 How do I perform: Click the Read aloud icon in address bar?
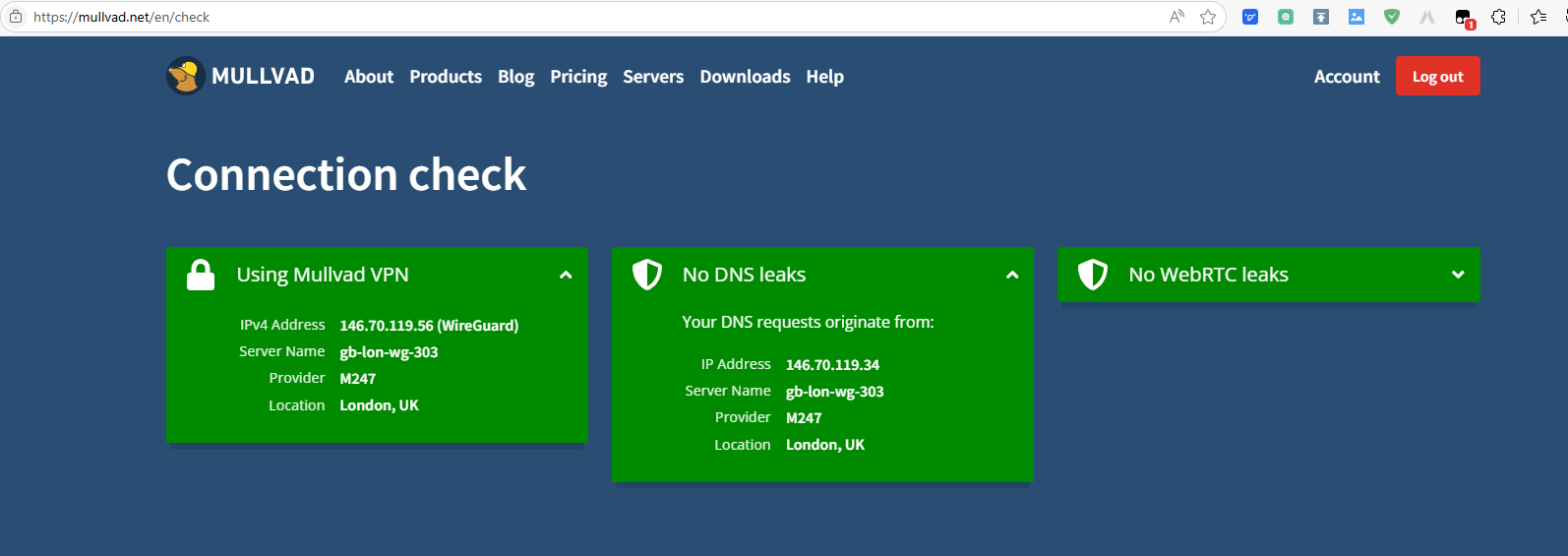[x=1176, y=17]
